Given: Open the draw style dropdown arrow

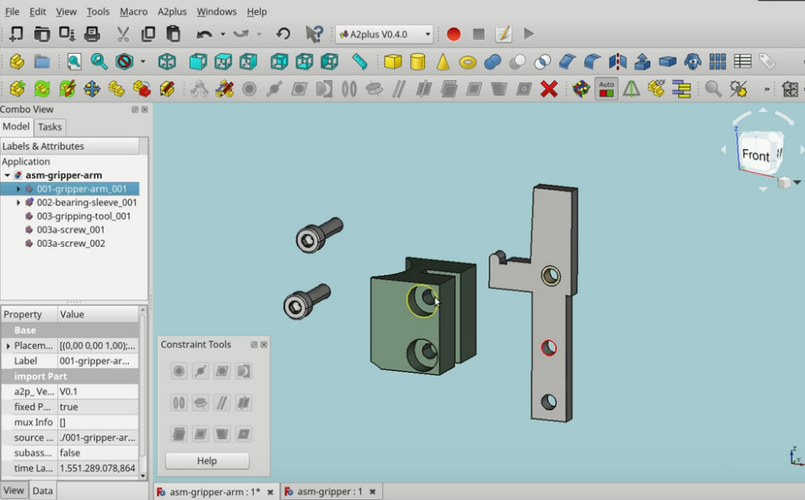Looking at the screenshot, I should 143,62.
